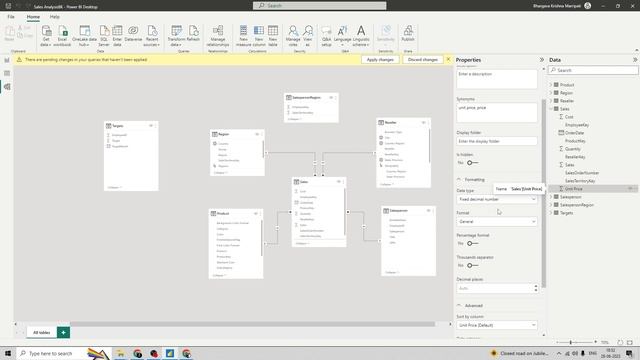
Task: Toggle the Percentage format switch
Action: (472, 243)
